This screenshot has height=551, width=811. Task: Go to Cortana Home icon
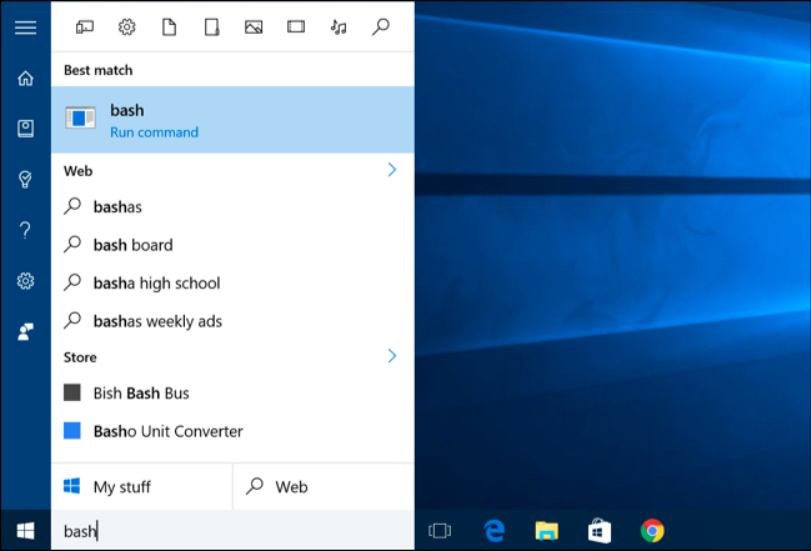click(25, 78)
